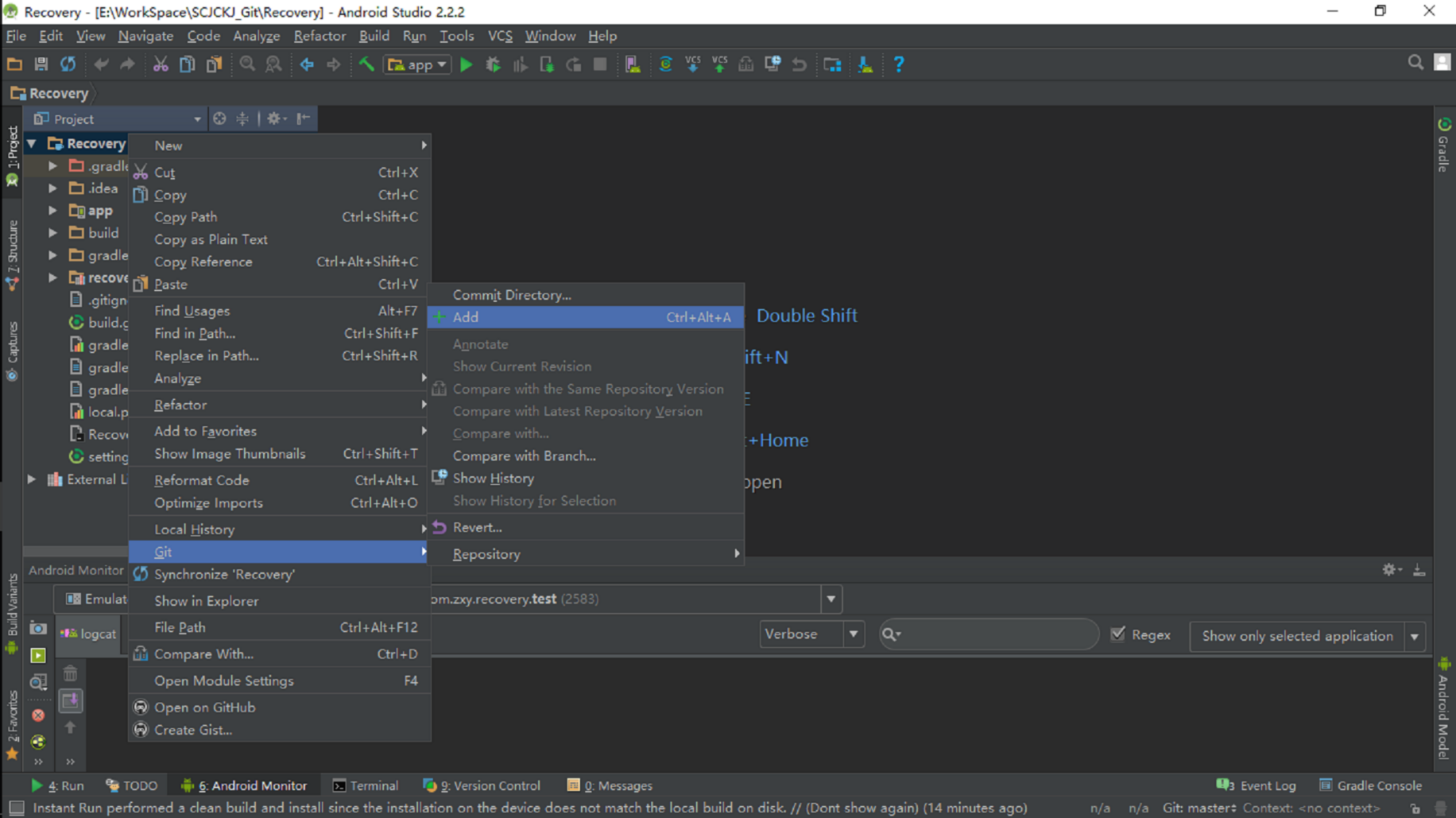
Task: Open the 4: Run tool window button
Action: (x=57, y=785)
